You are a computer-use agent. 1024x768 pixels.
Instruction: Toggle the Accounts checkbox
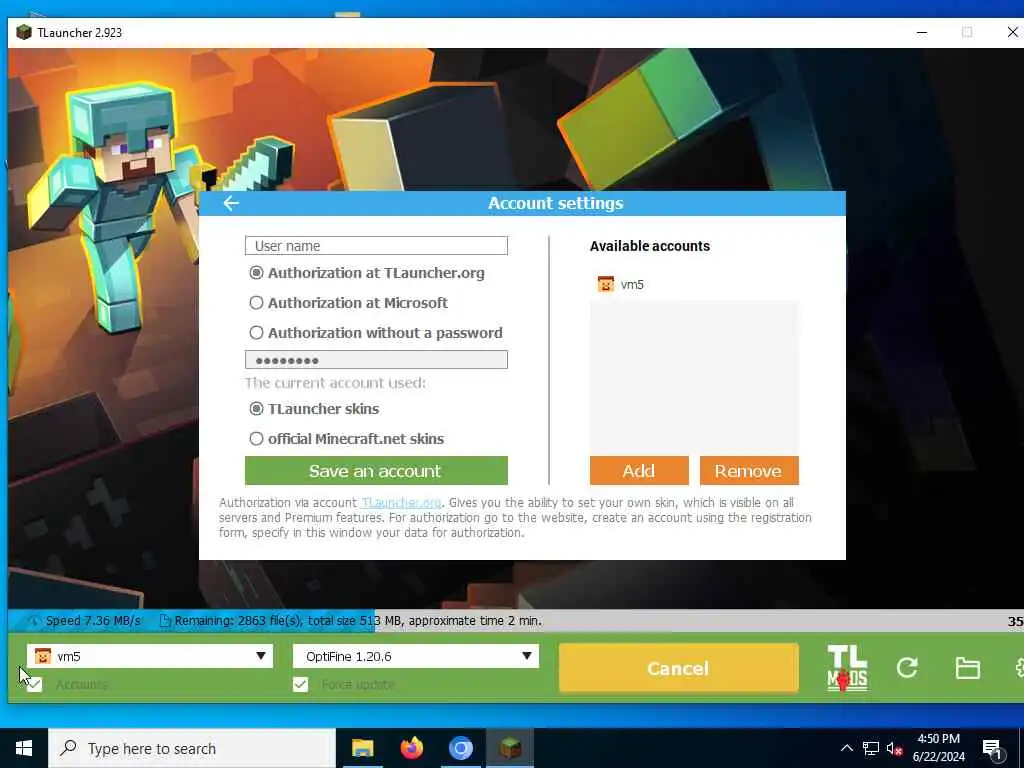tap(34, 684)
